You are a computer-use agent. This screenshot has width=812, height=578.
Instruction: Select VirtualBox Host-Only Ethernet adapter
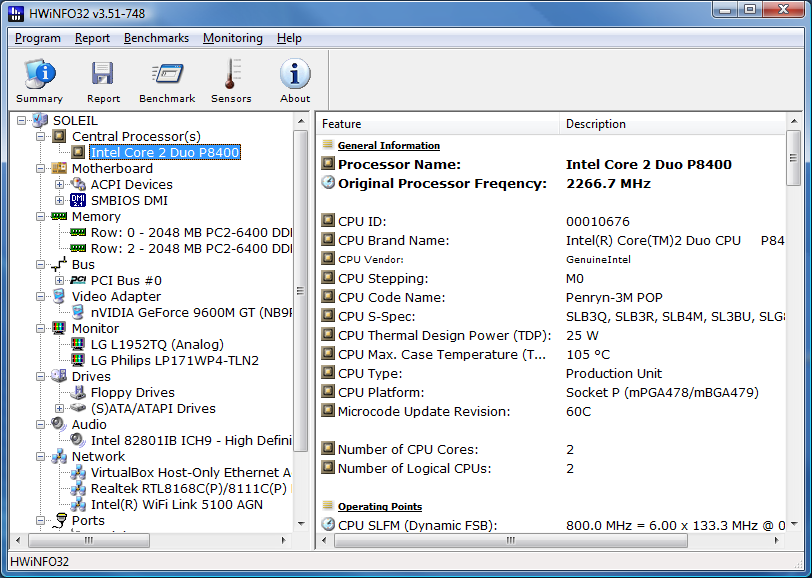point(191,472)
